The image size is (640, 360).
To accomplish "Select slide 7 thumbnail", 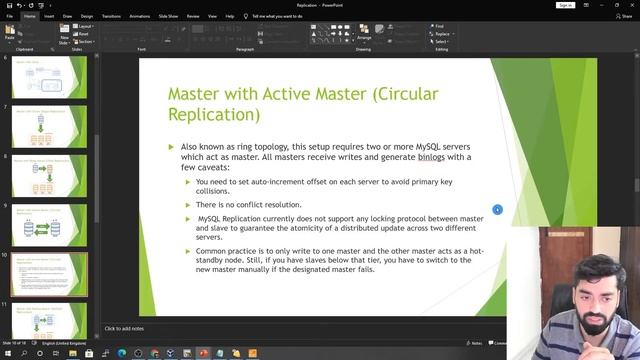I will tap(49, 127).
